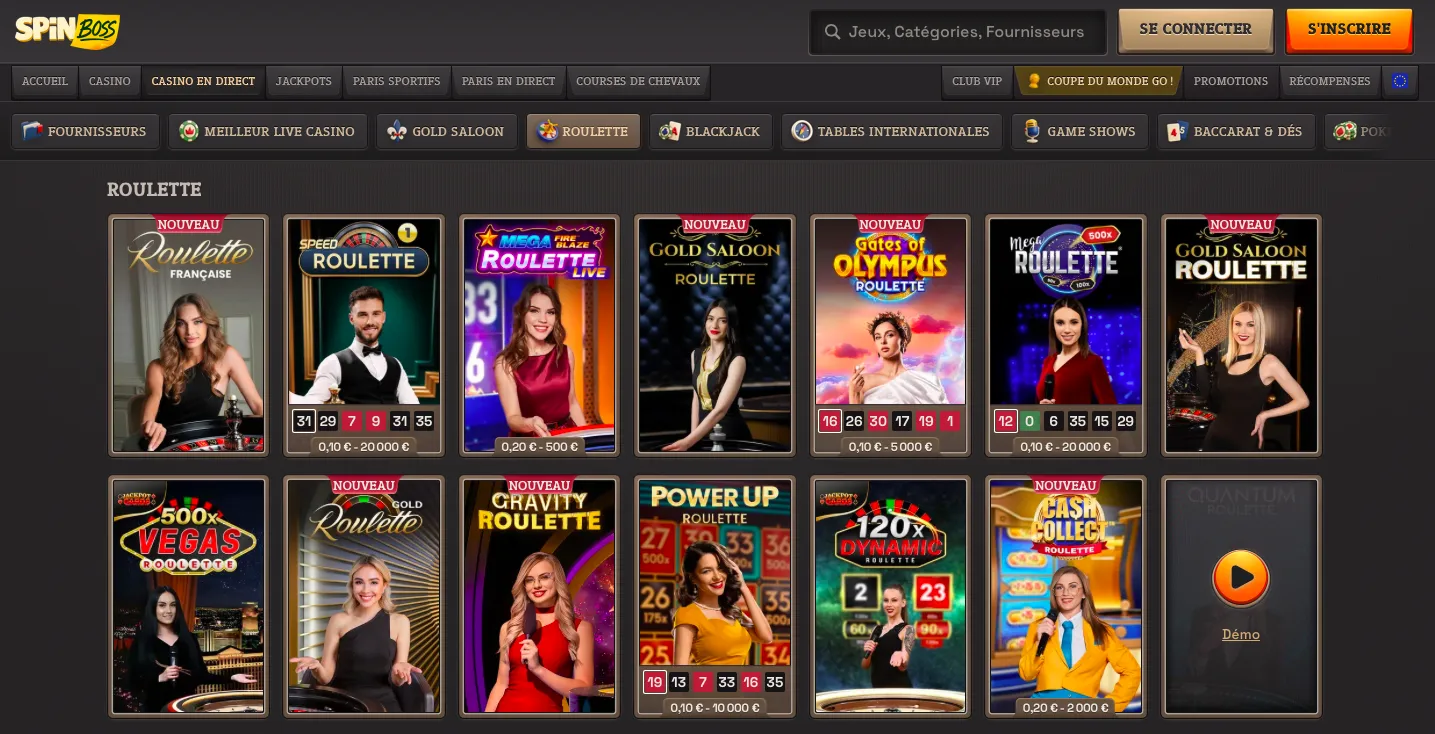Select the Blackjack category tab
1435x734 pixels.
[711, 131]
